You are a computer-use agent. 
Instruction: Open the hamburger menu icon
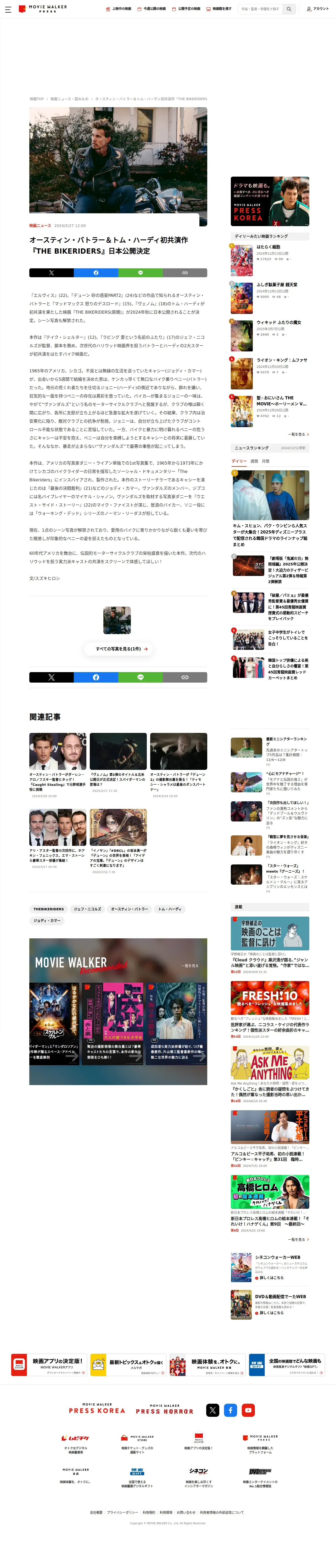8,9
